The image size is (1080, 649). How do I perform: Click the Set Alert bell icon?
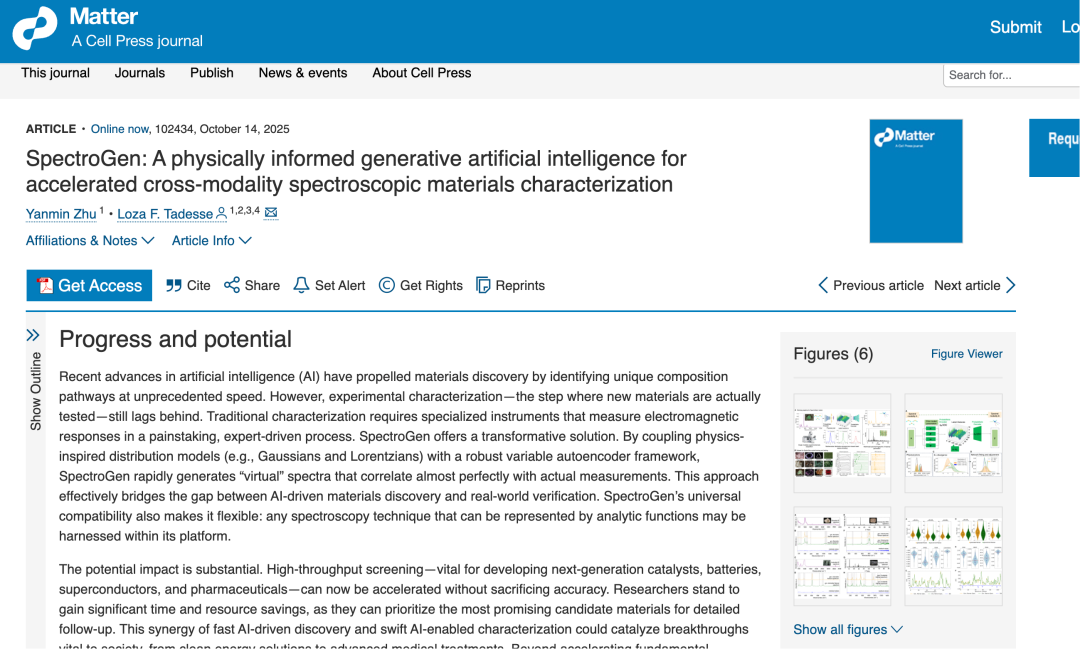point(301,285)
